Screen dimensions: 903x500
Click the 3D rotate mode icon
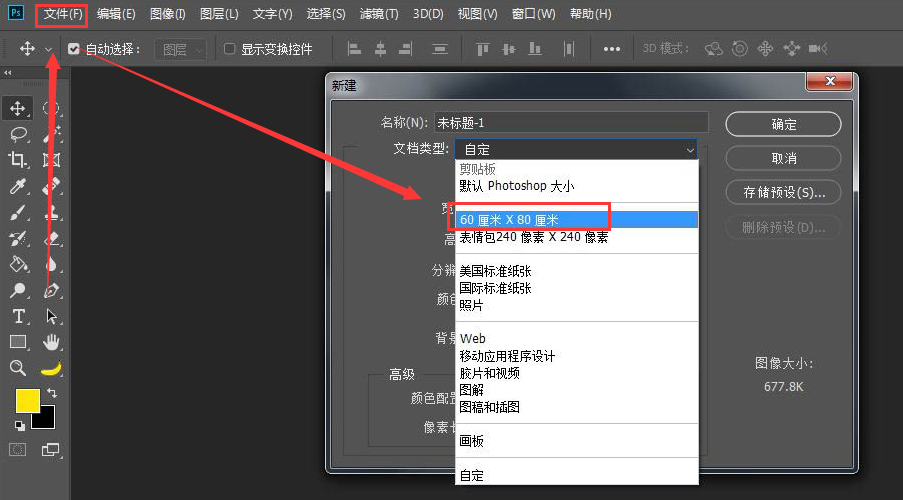[714, 49]
